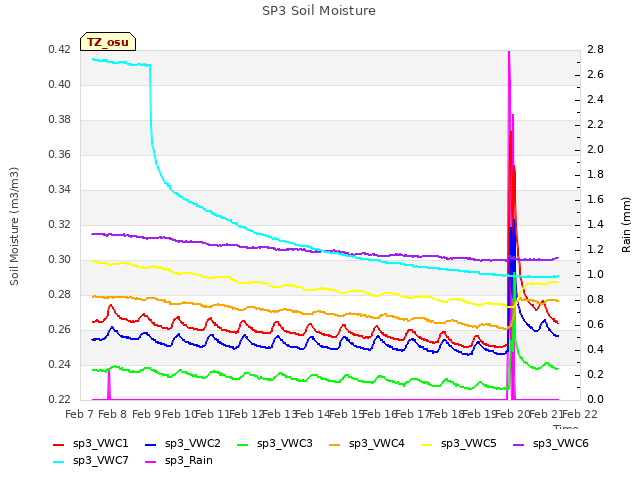This screenshot has width=640, height=480.
Task: Click the yellow sp3_VWC5 legend swatch
Action: coord(427,444)
